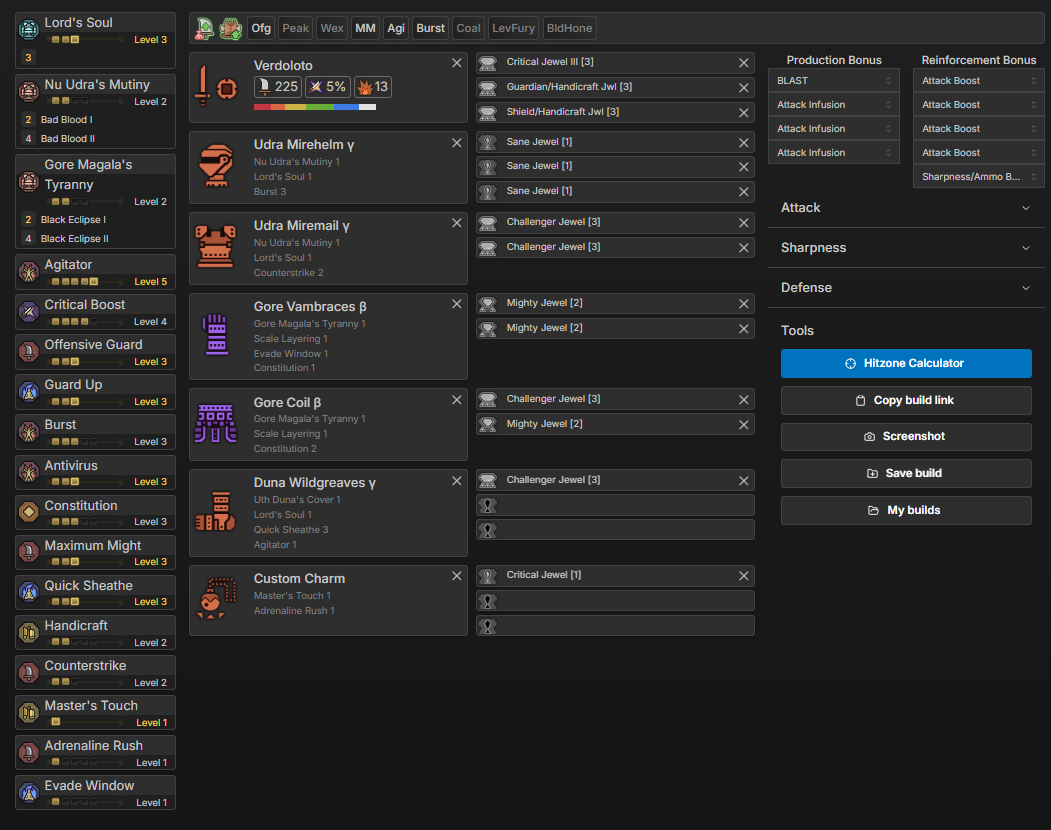
Task: Remove the Gore Coil β armor piece
Action: tap(456, 400)
